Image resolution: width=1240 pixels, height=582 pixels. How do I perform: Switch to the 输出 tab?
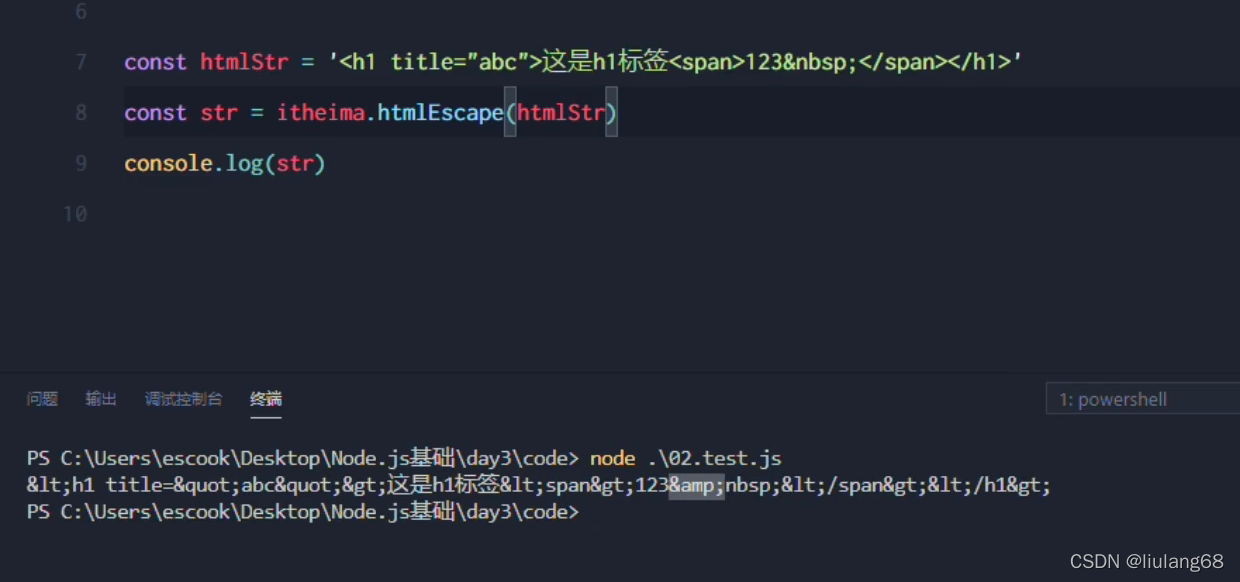(x=101, y=399)
